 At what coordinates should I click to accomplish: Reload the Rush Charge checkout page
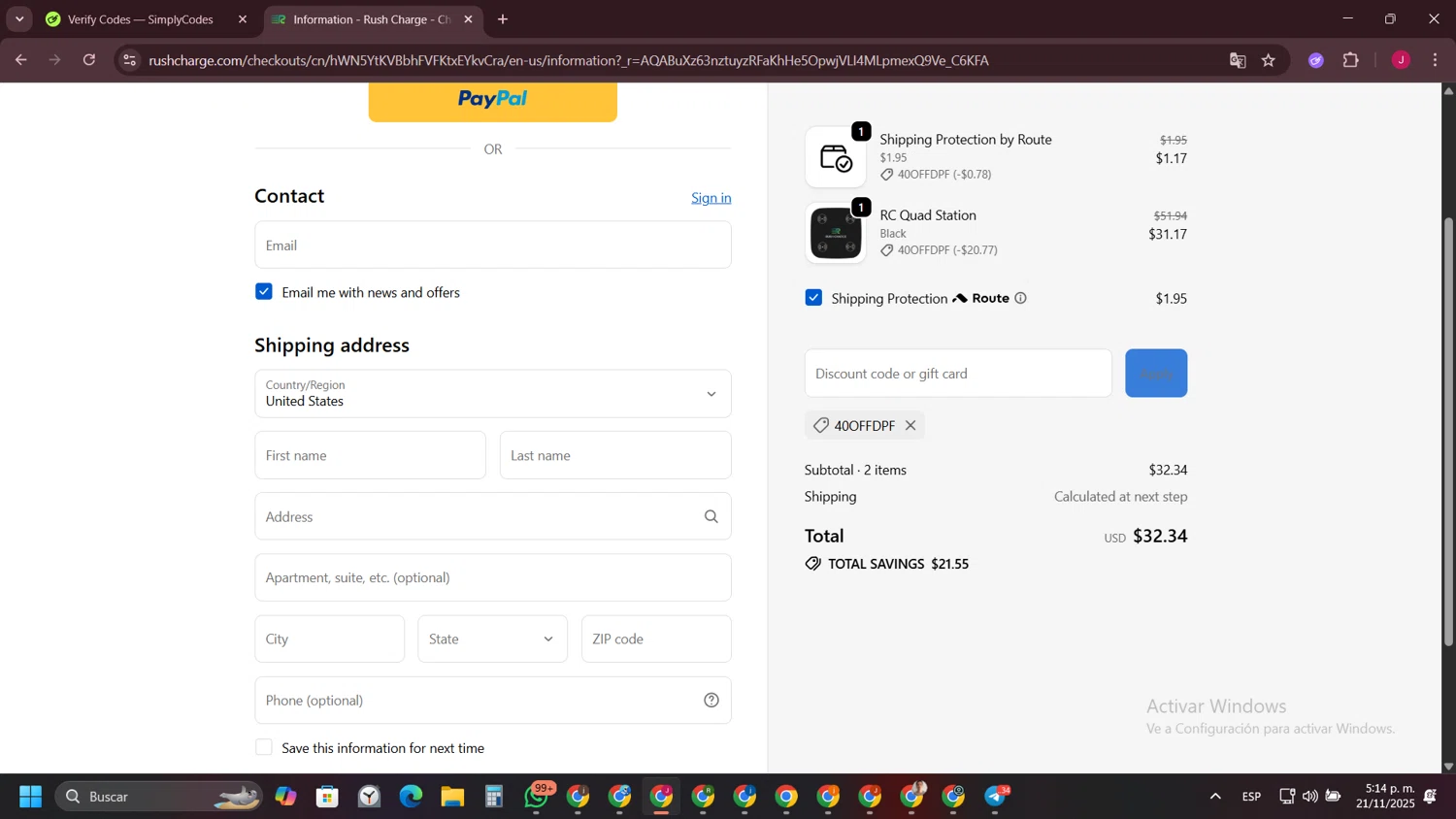point(89,60)
